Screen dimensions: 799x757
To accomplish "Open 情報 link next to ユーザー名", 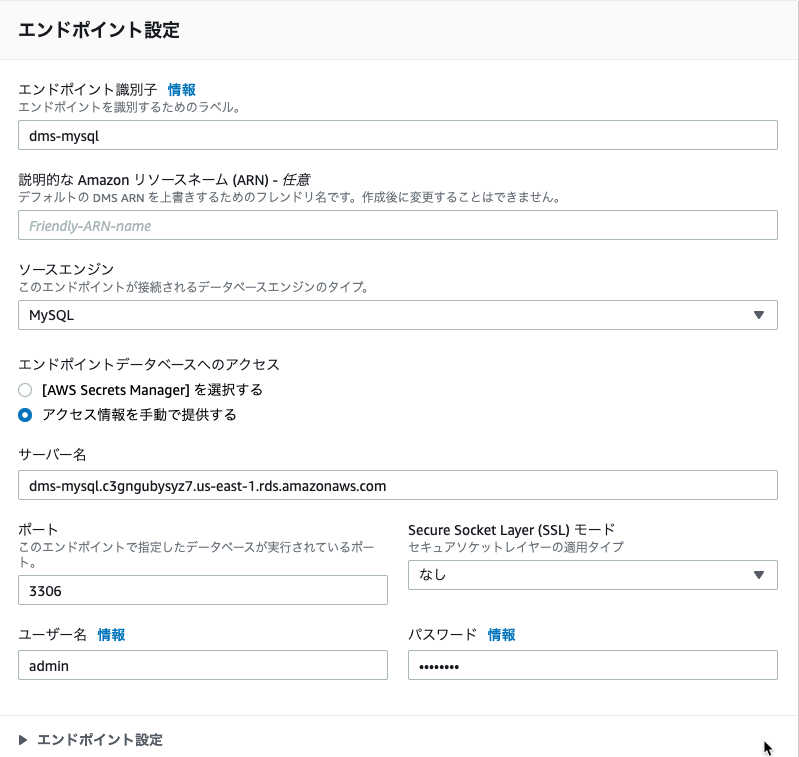I will pos(111,635).
